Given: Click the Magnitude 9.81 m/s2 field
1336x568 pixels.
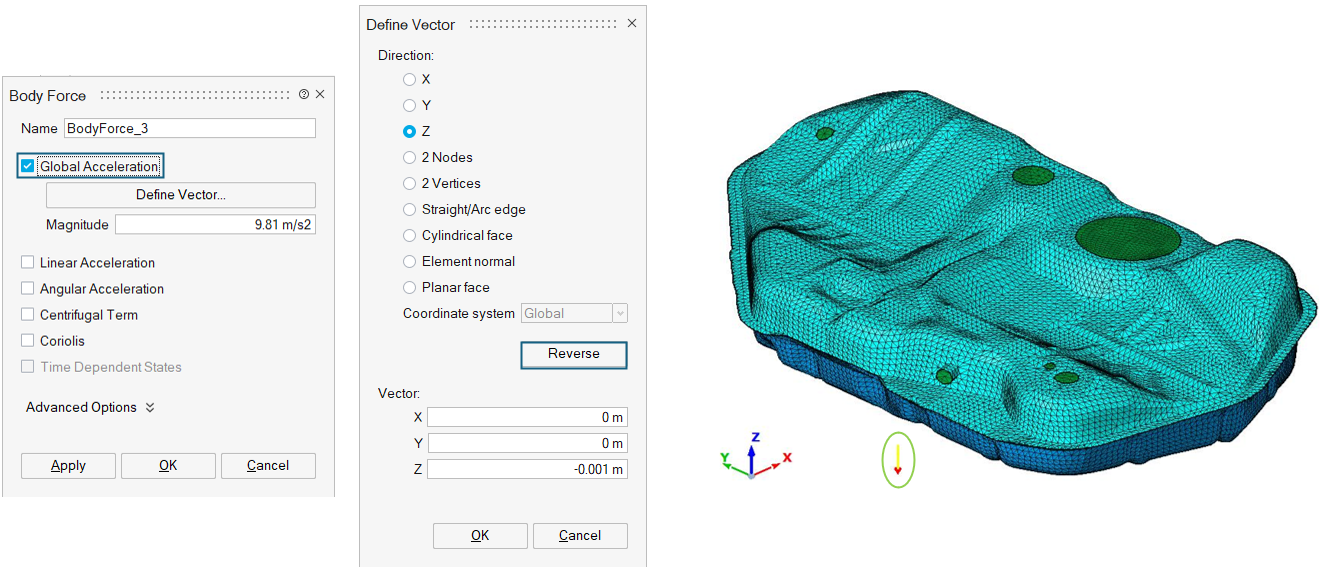Looking at the screenshot, I should [x=215, y=225].
